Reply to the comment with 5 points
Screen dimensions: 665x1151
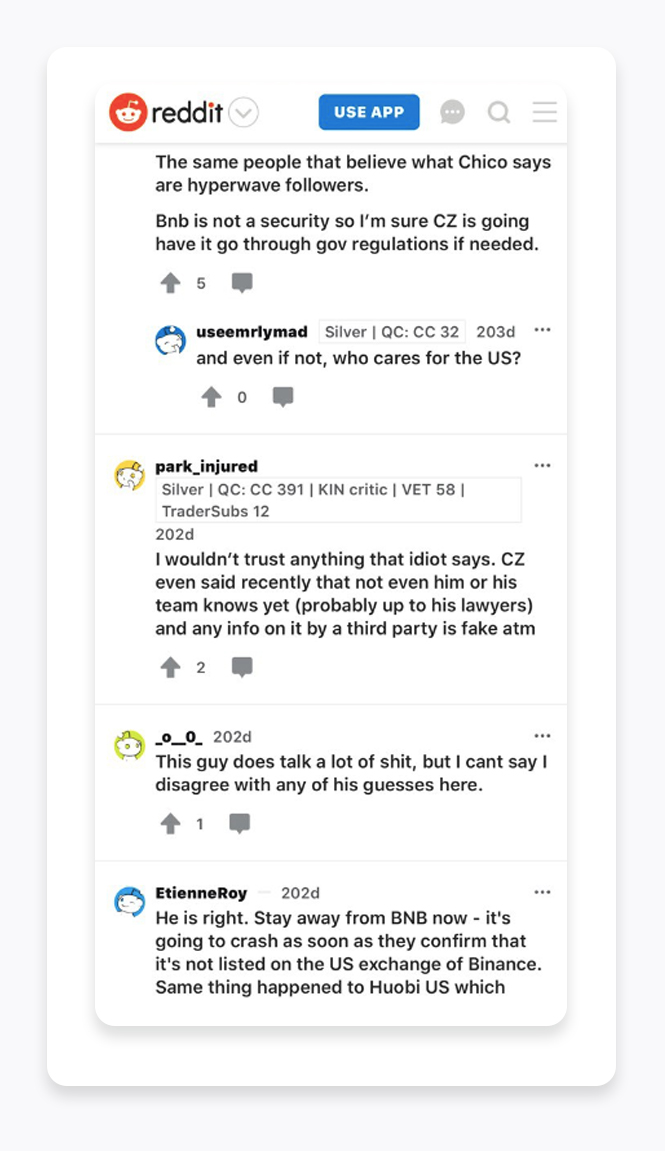point(242,283)
